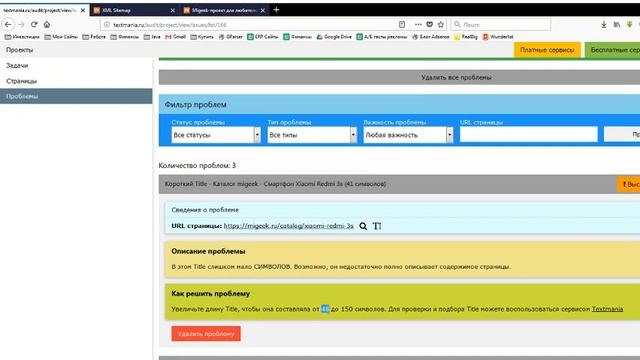
Task: Click the Фильтр проблем heading
Action: point(196,104)
